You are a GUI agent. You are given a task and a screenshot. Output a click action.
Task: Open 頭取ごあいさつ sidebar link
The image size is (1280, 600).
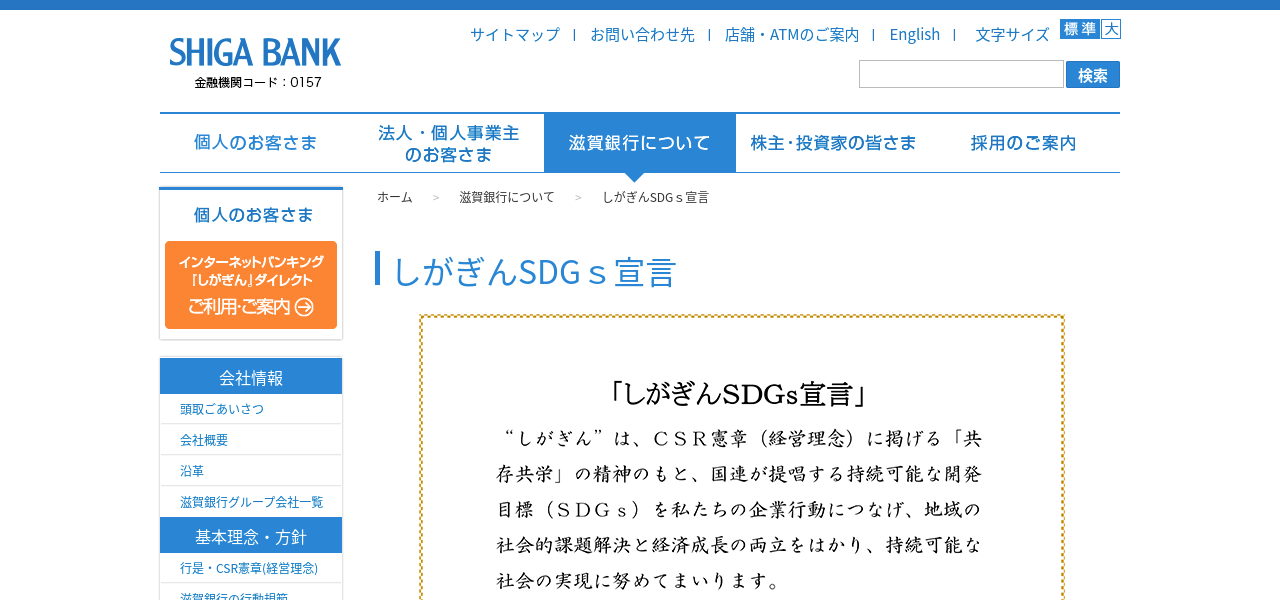coord(222,409)
